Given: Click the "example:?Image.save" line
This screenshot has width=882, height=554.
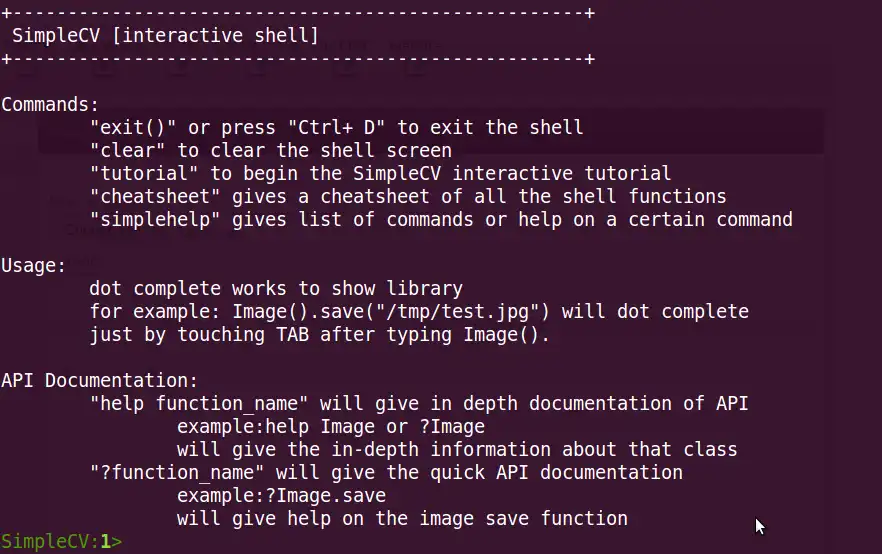Looking at the screenshot, I should [281, 495].
